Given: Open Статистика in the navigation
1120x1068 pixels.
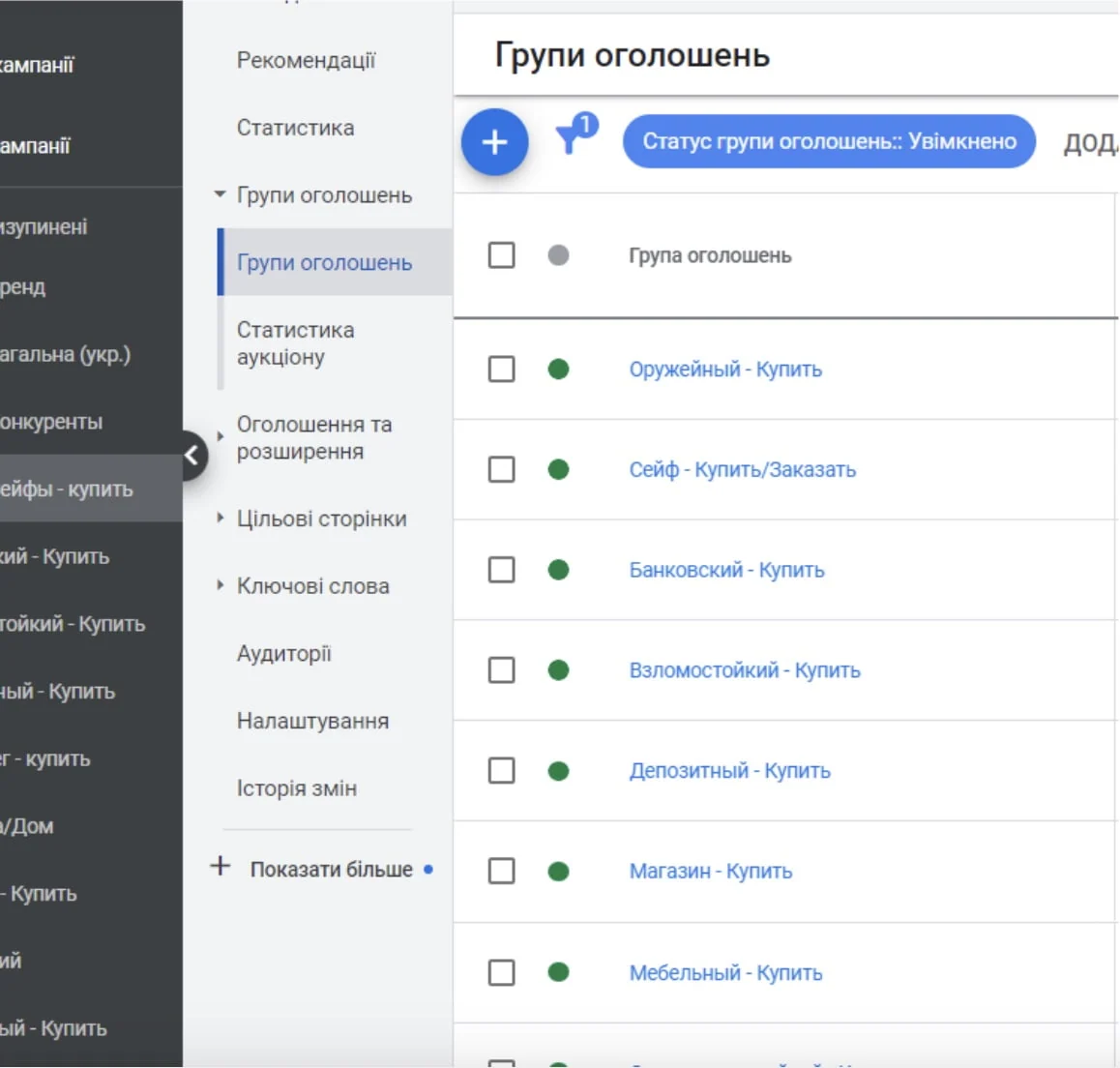Looking at the screenshot, I should pos(296,128).
